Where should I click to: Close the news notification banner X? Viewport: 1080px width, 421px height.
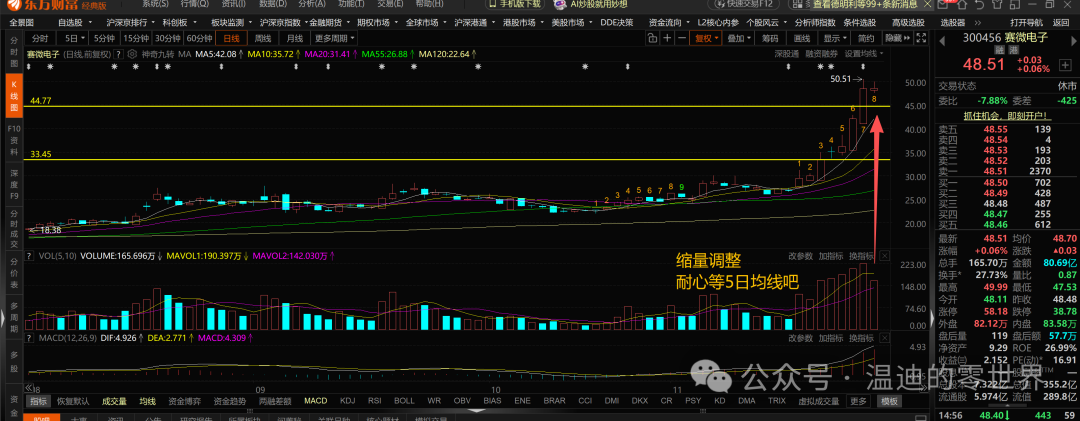(927, 4)
